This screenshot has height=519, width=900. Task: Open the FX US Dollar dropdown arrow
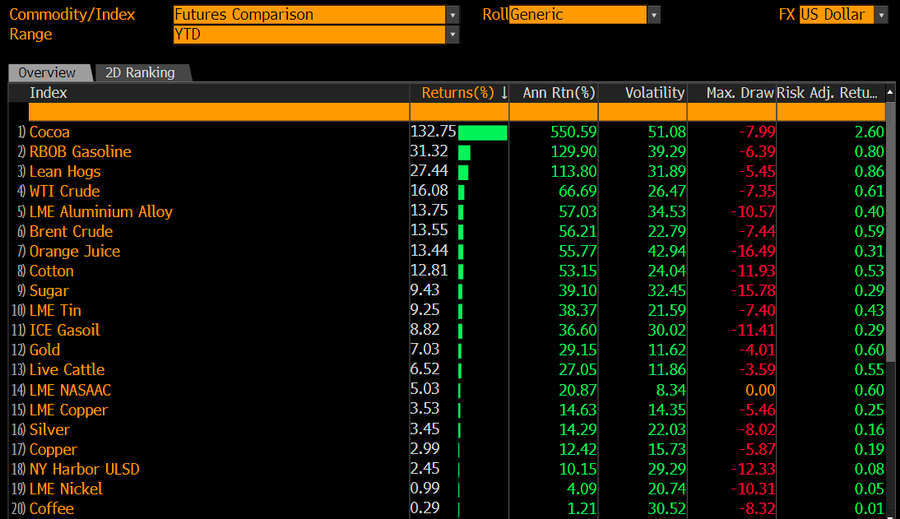coord(881,15)
